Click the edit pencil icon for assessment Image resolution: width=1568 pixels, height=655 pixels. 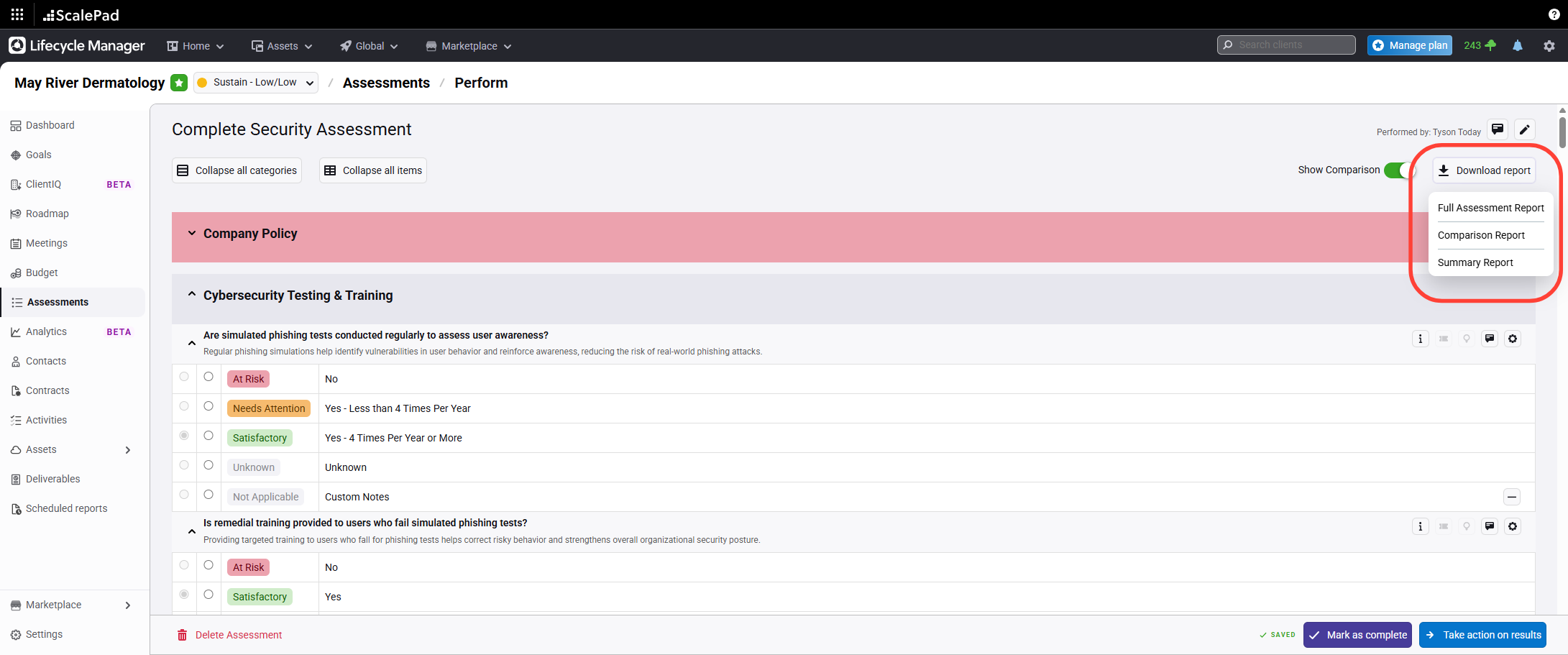point(1524,129)
